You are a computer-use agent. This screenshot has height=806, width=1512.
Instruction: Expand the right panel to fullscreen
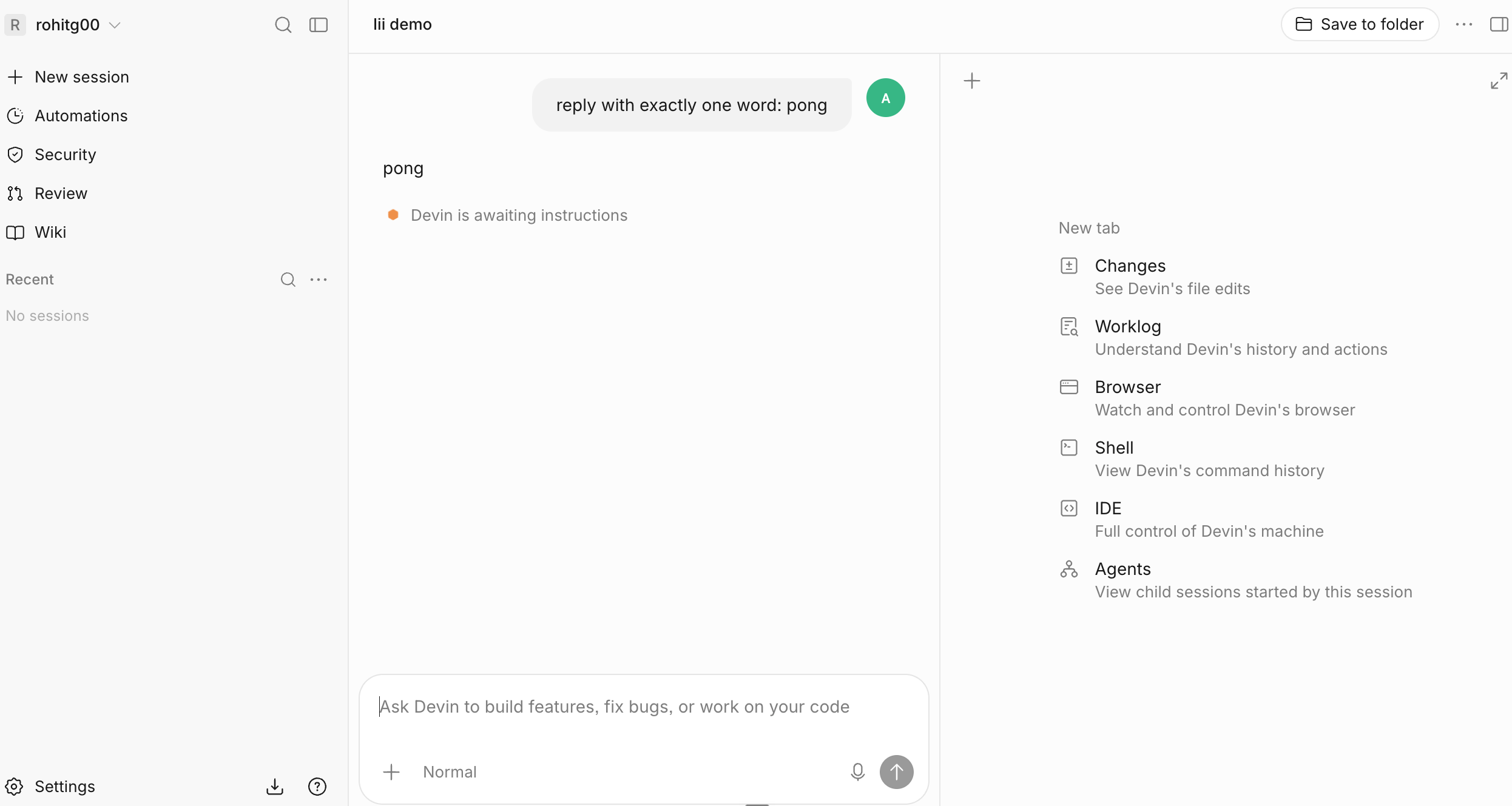(x=1499, y=81)
